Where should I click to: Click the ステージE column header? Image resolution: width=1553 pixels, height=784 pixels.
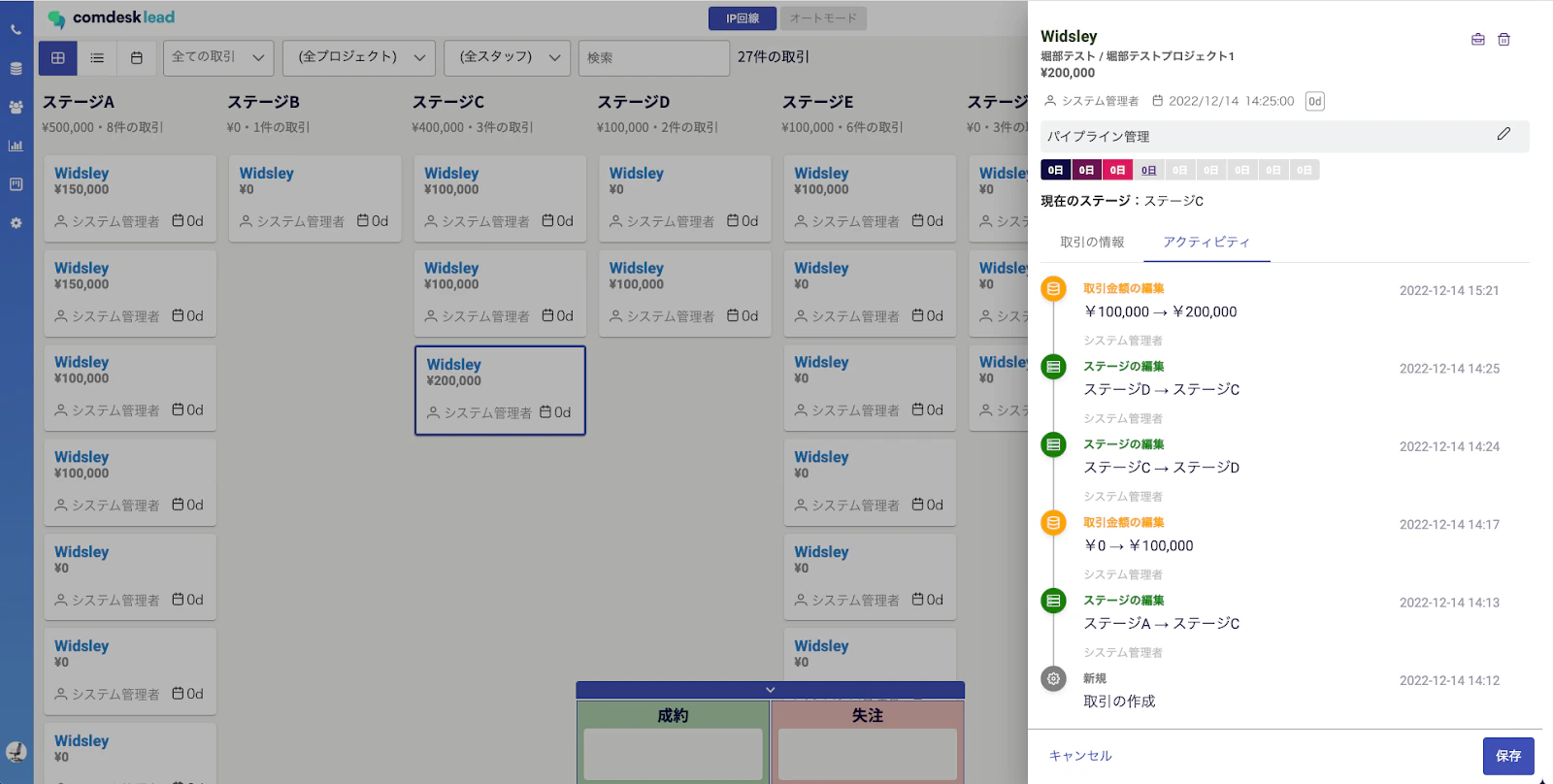[x=818, y=102]
